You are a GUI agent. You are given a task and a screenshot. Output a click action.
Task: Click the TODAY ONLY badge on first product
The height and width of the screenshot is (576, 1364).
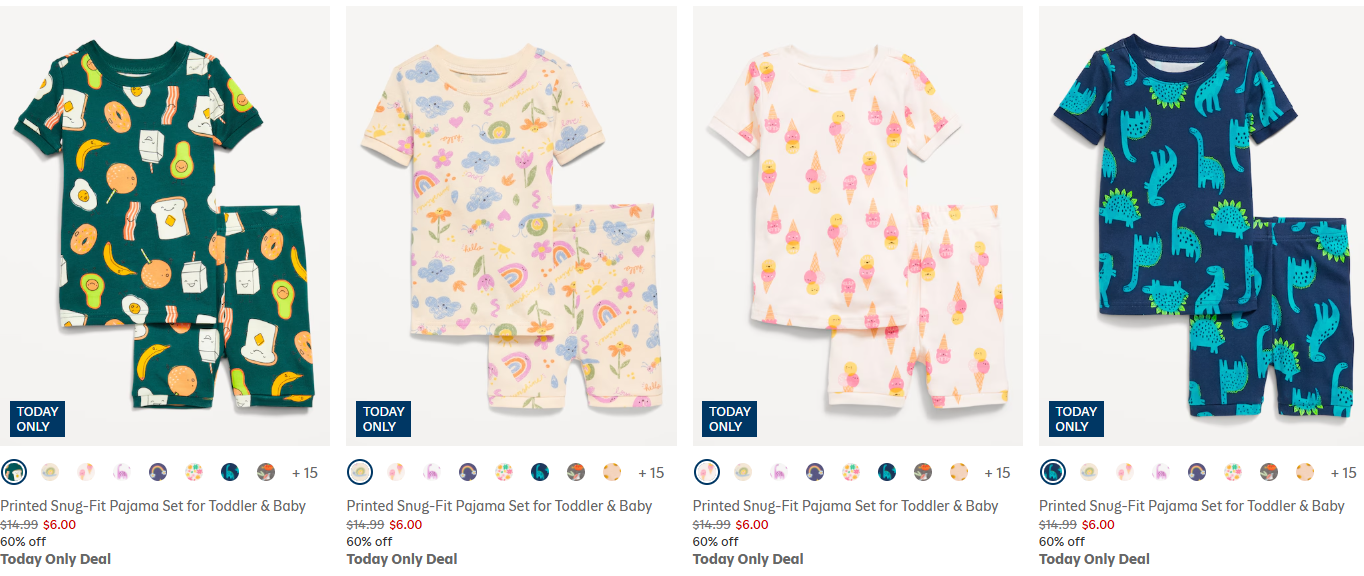(37, 418)
